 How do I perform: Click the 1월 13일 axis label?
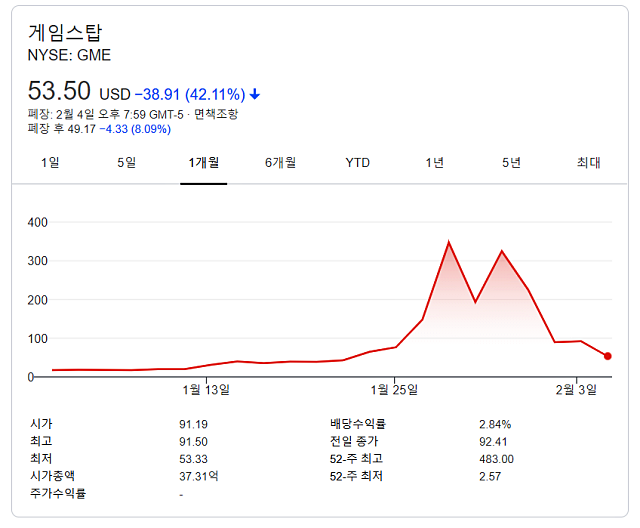[x=206, y=390]
